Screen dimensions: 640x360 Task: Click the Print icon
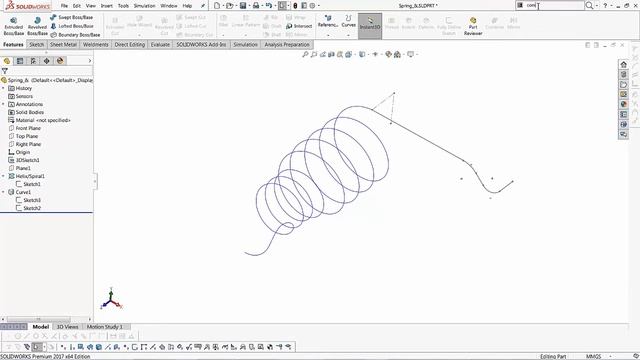256,6
